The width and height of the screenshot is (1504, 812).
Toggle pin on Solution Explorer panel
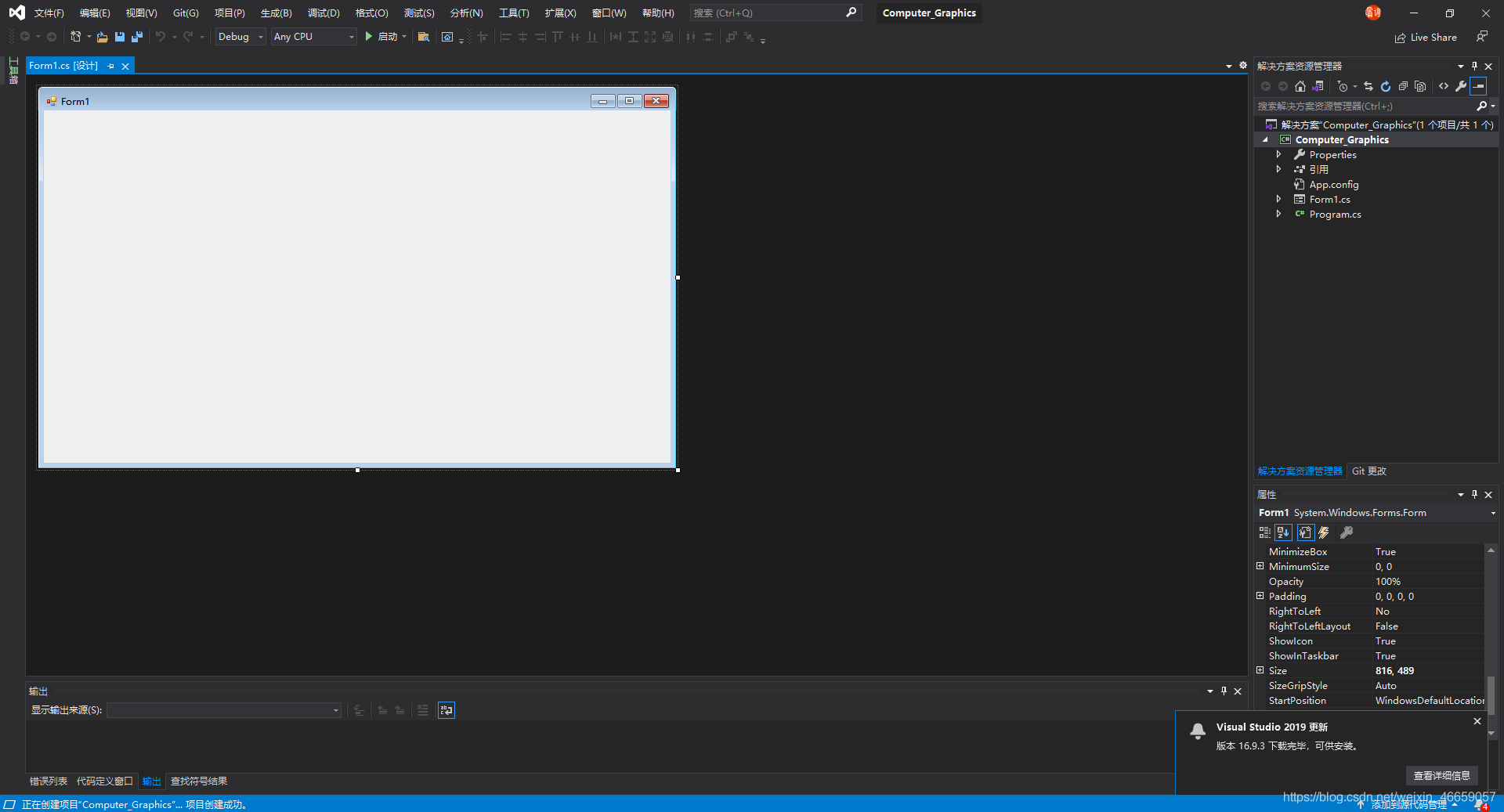(x=1474, y=66)
